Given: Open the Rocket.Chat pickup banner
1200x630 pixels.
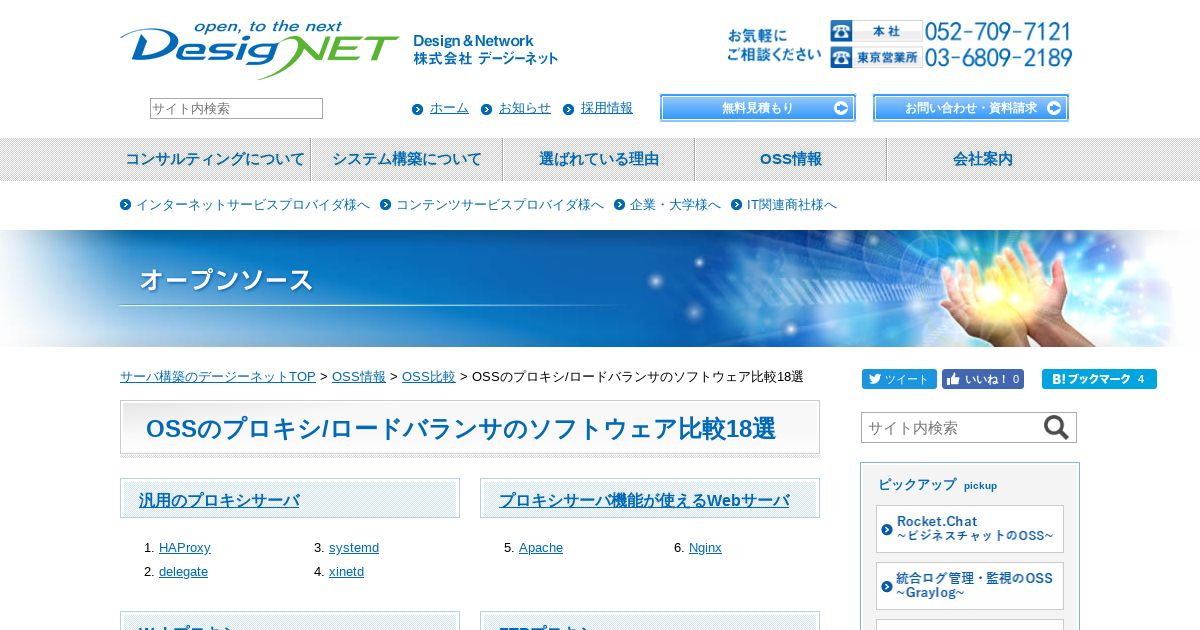Looking at the screenshot, I should tap(970, 529).
